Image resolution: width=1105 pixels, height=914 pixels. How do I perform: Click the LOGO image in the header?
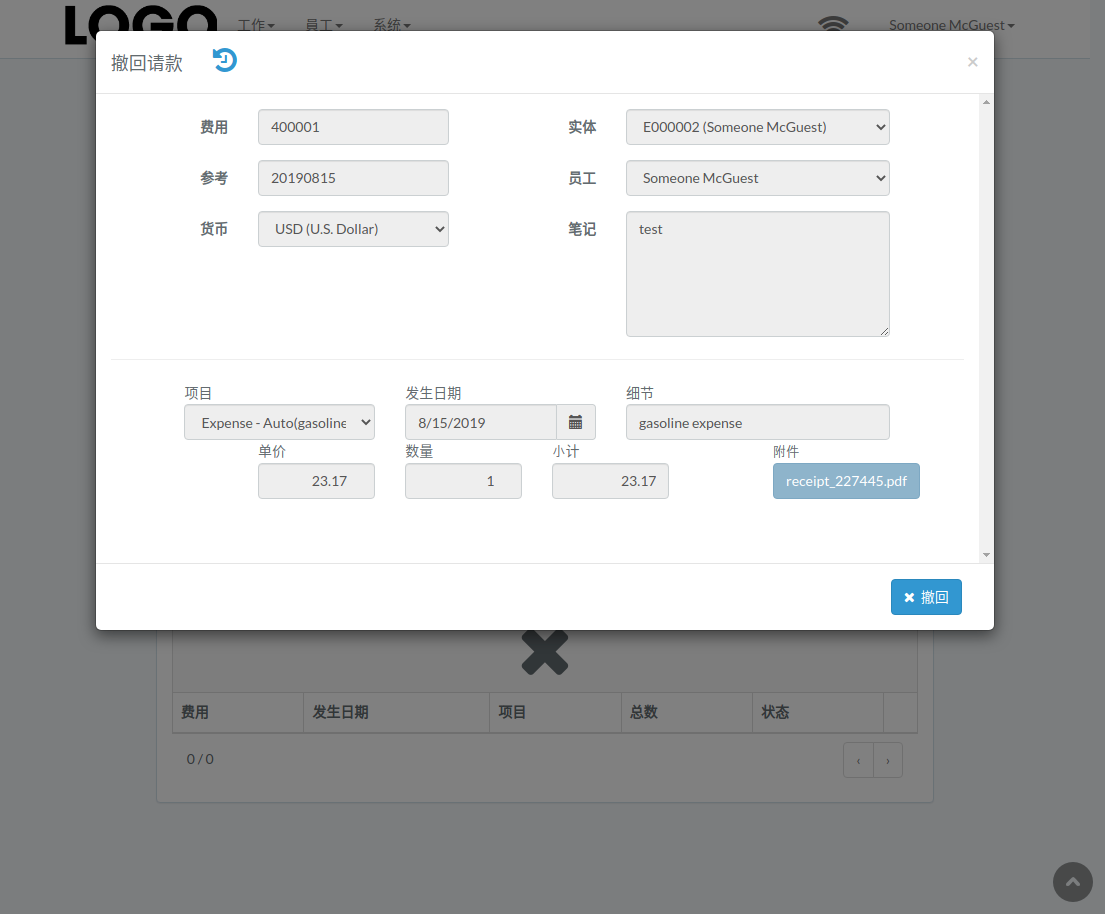(141, 24)
